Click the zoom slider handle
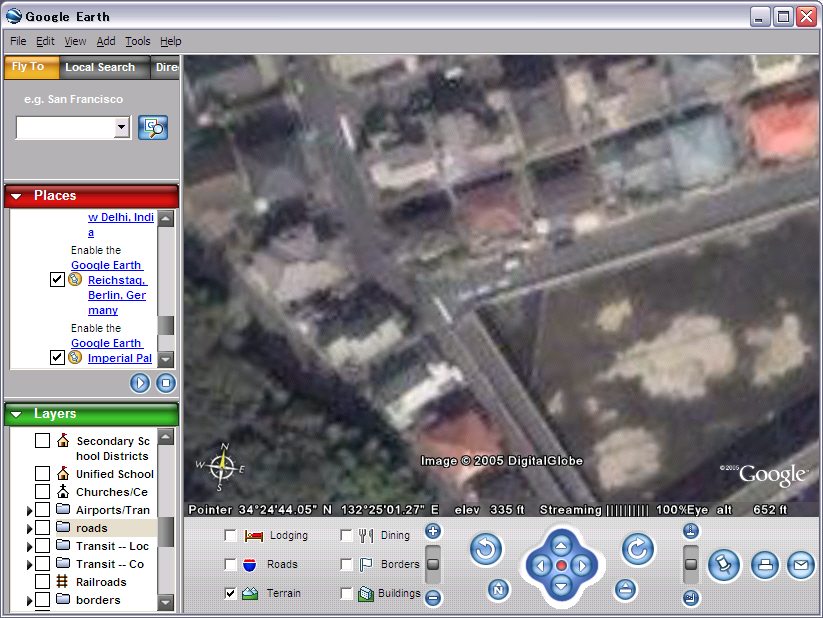 [x=433, y=565]
